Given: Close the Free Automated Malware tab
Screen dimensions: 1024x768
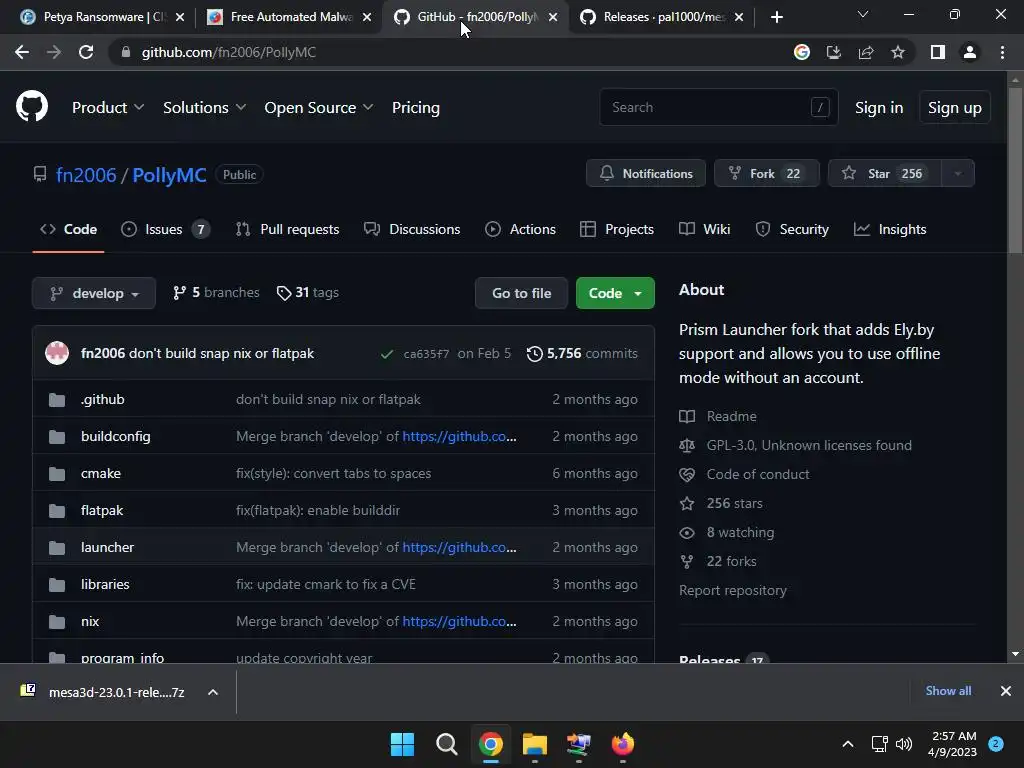Looking at the screenshot, I should (367, 17).
